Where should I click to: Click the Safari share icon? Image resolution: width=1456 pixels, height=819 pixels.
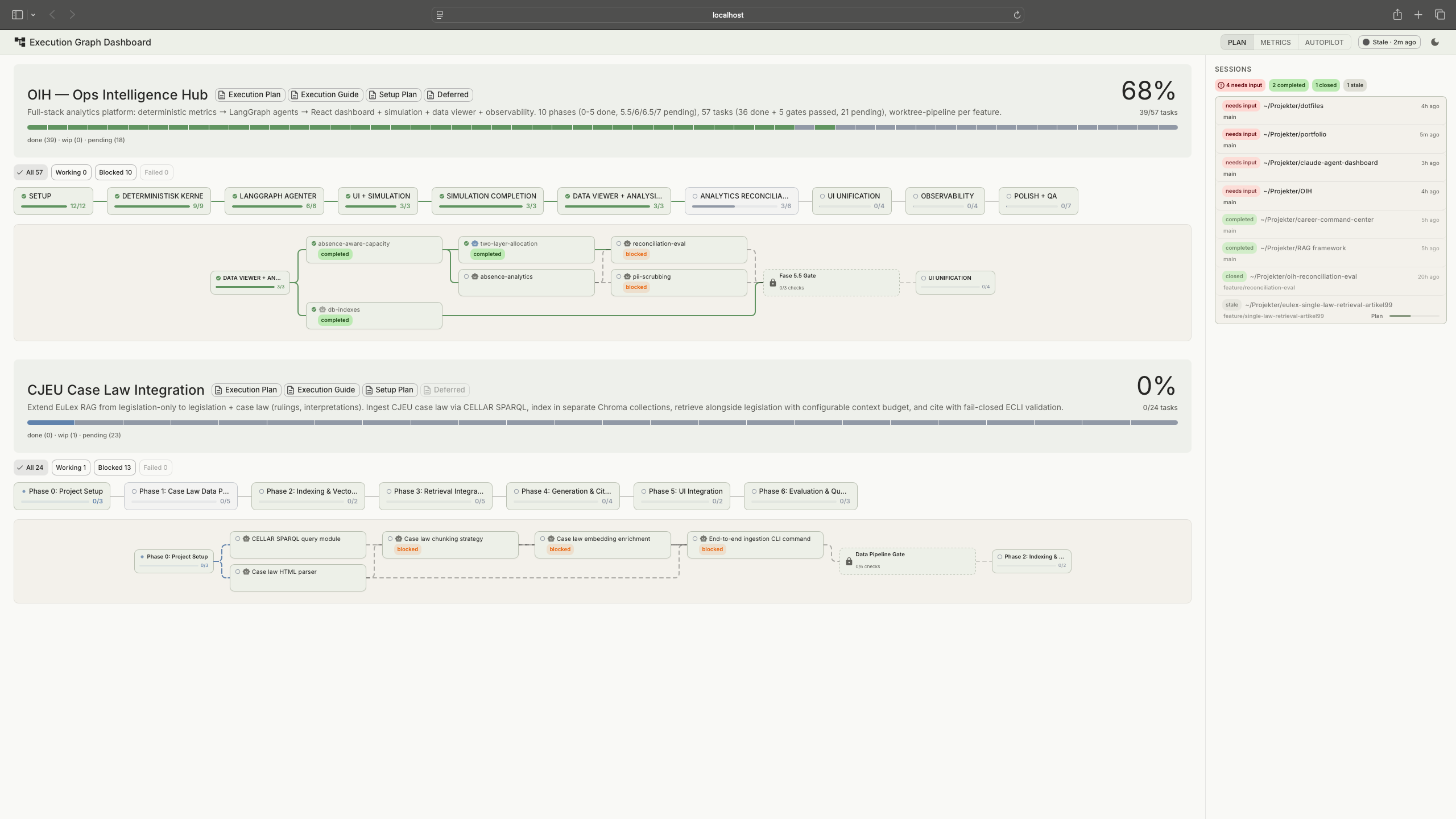1397,15
